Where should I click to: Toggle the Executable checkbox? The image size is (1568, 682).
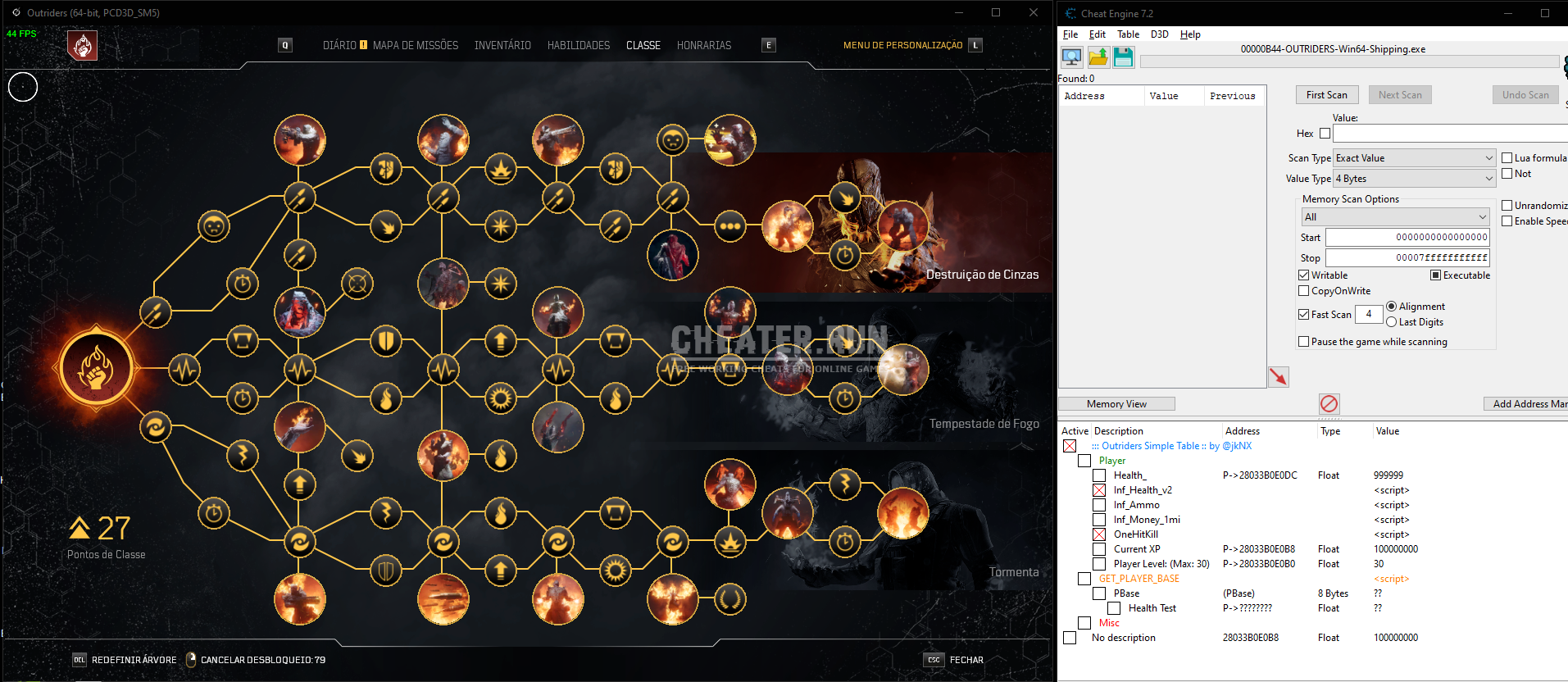coord(1435,275)
